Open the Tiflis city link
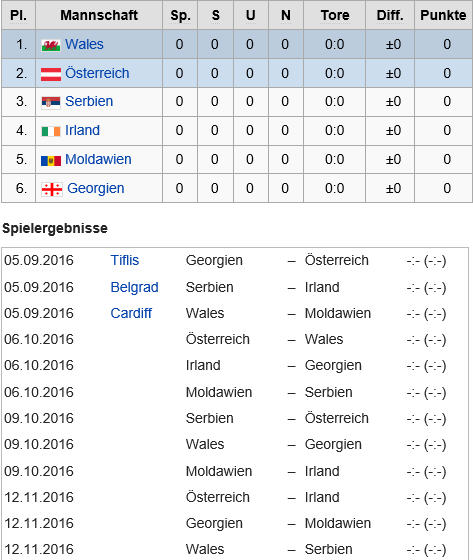Viewport: 473px width, 560px height. pyautogui.click(x=125, y=260)
